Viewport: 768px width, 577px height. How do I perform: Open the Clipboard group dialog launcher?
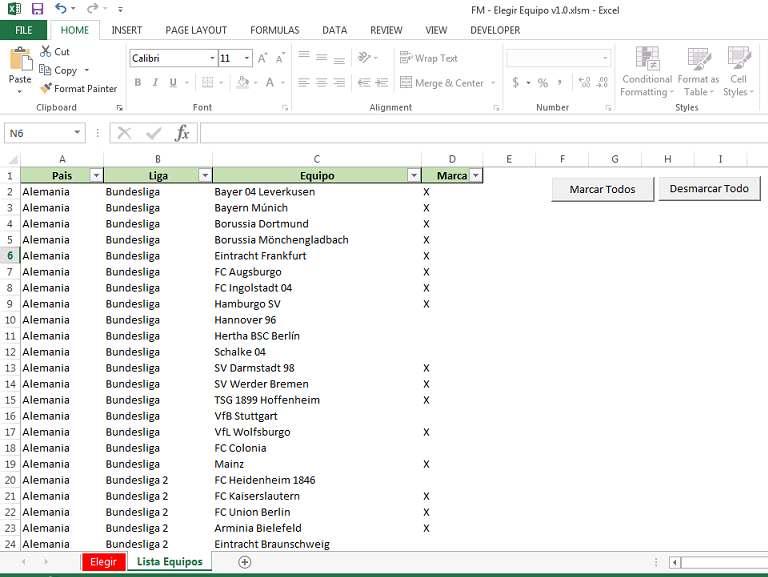119,107
